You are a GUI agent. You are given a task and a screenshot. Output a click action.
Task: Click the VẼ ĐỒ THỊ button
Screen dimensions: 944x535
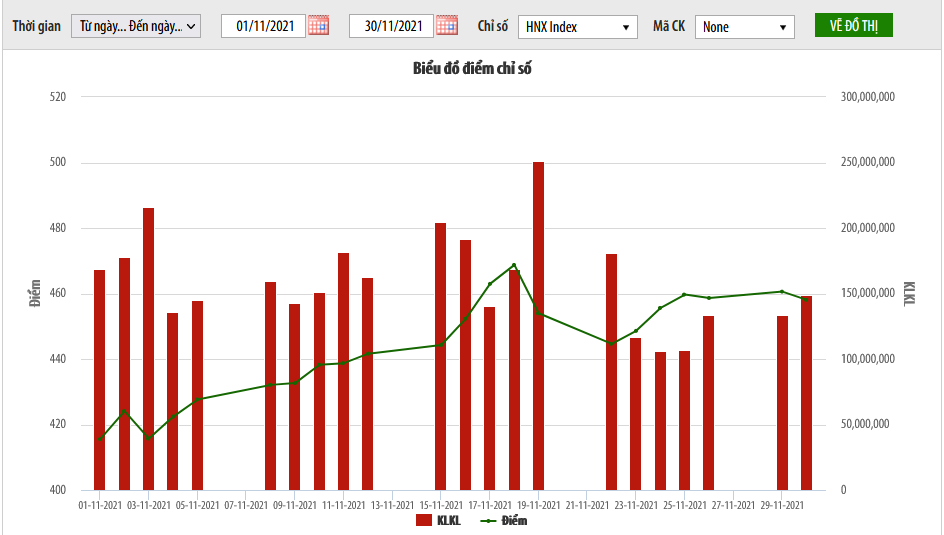853,26
